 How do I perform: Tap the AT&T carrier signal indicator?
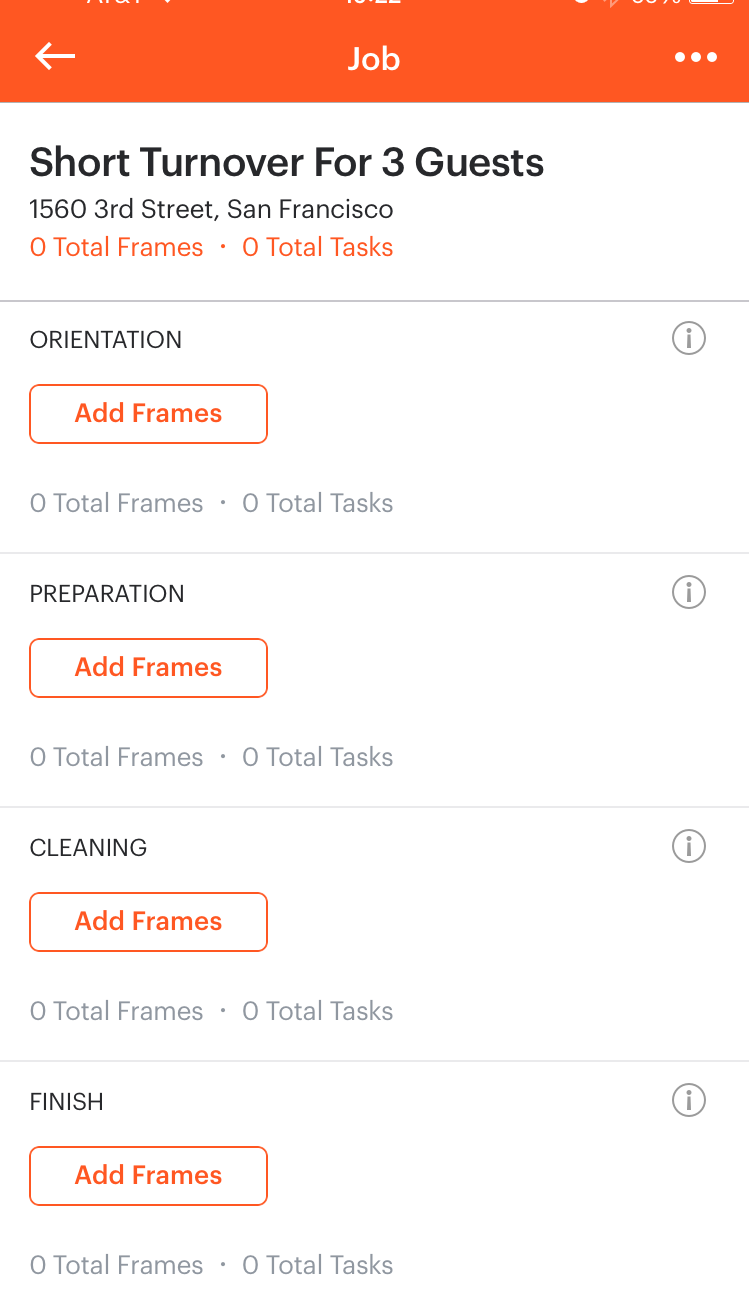click(x=110, y=6)
